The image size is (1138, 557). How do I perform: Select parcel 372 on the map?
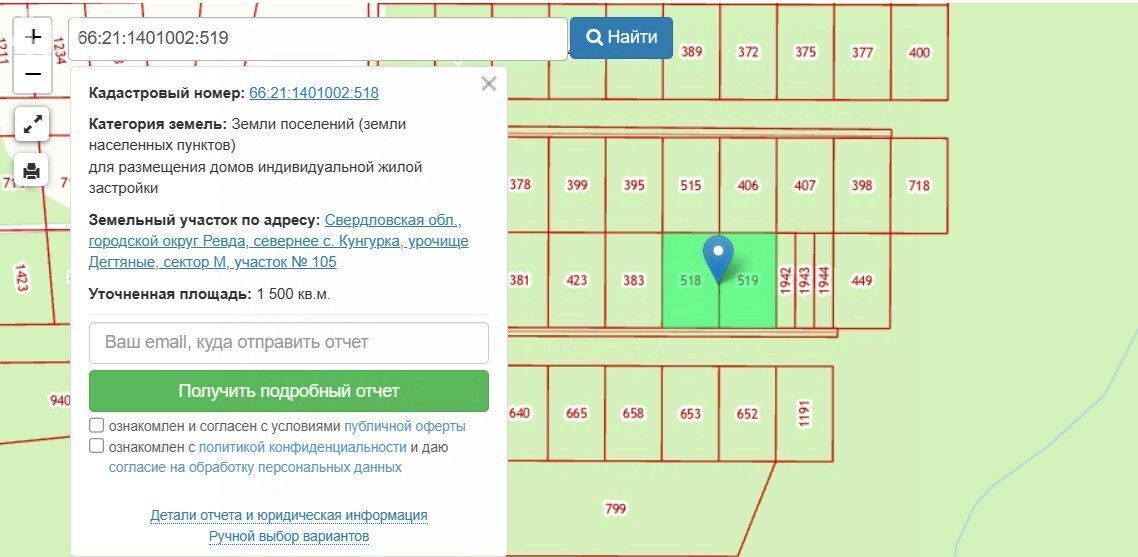[x=748, y=52]
